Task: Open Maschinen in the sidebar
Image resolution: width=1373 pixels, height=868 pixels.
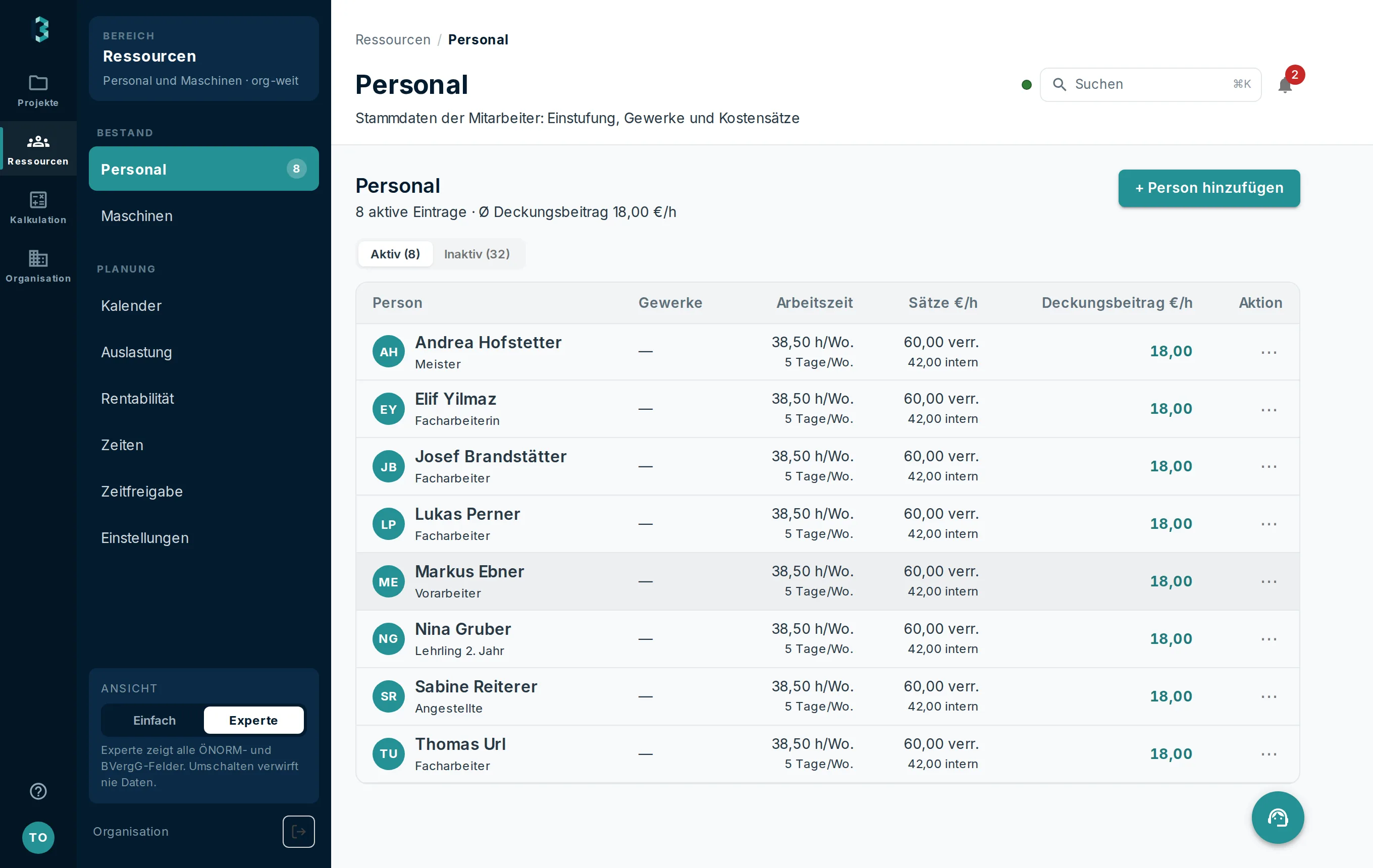Action: (203, 216)
